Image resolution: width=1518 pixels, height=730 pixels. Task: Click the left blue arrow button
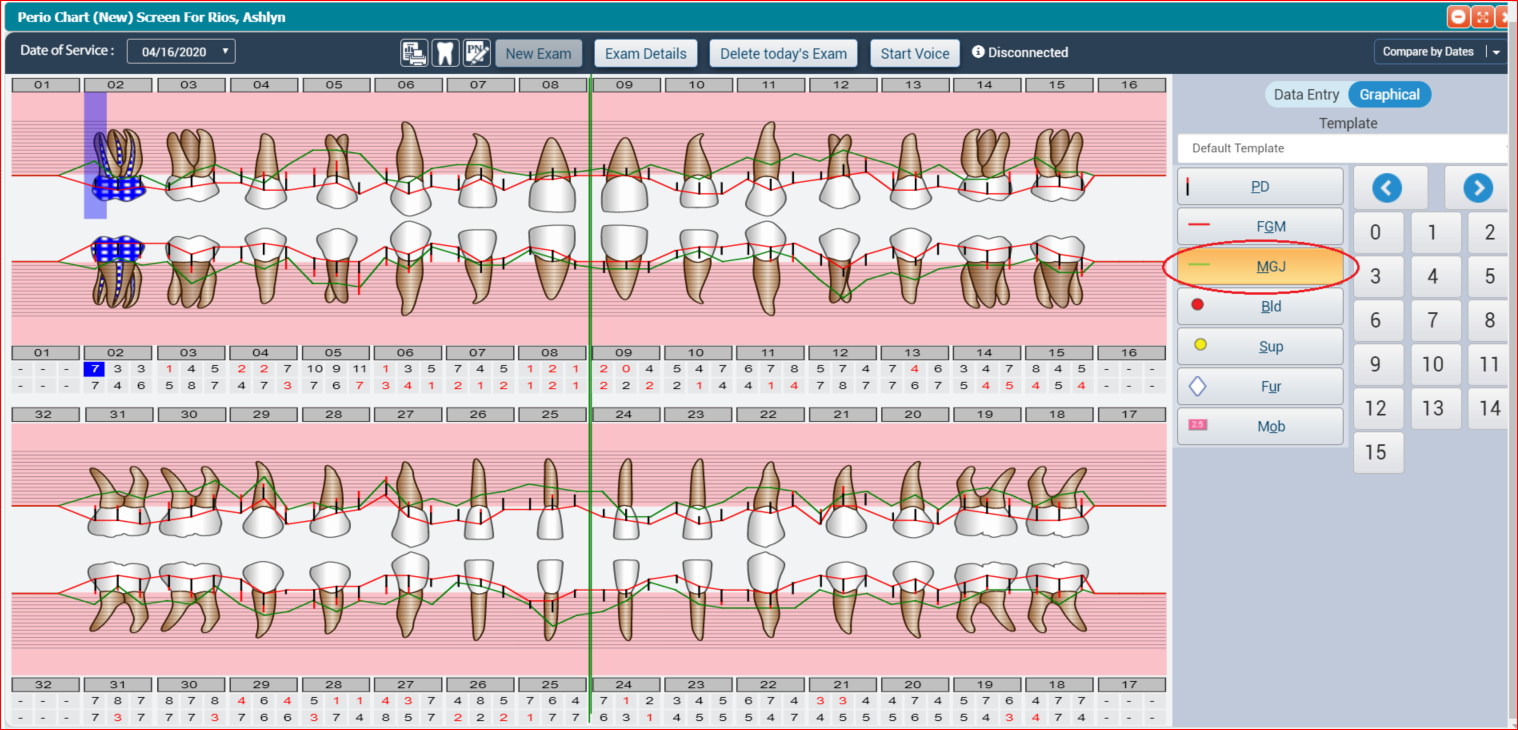click(x=1386, y=188)
